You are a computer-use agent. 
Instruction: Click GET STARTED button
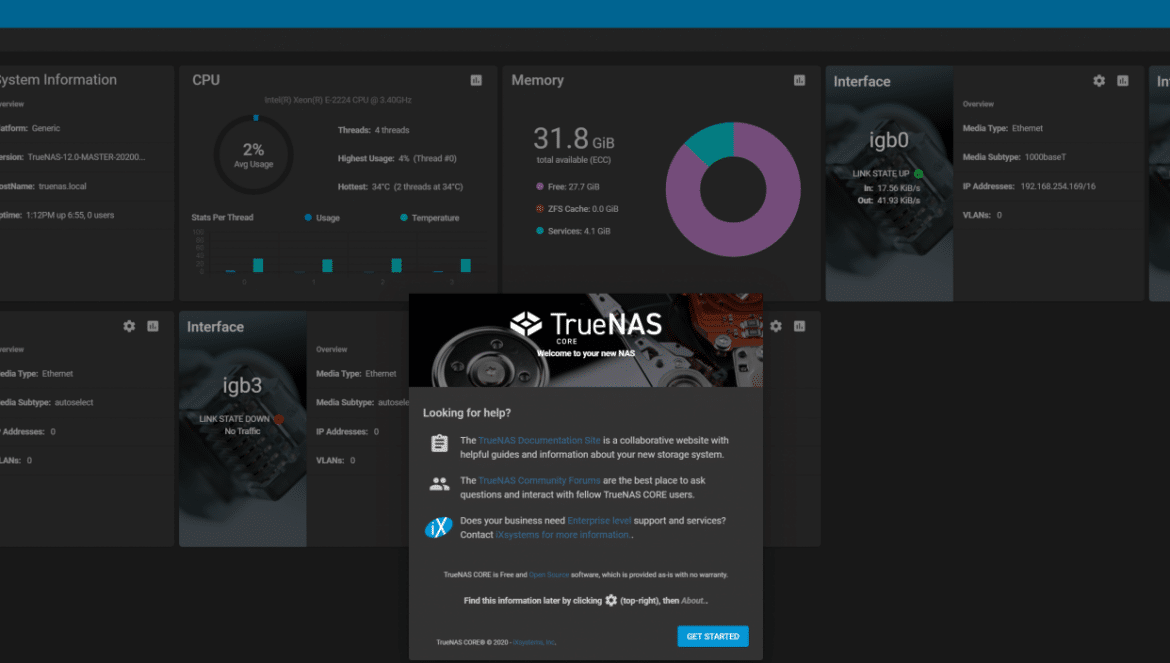[x=713, y=636]
